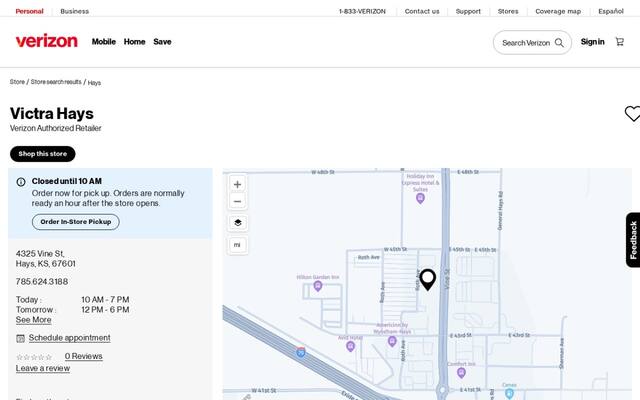The height and width of the screenshot is (400, 640).
Task: Open the map layers control
Action: pyautogui.click(x=238, y=223)
